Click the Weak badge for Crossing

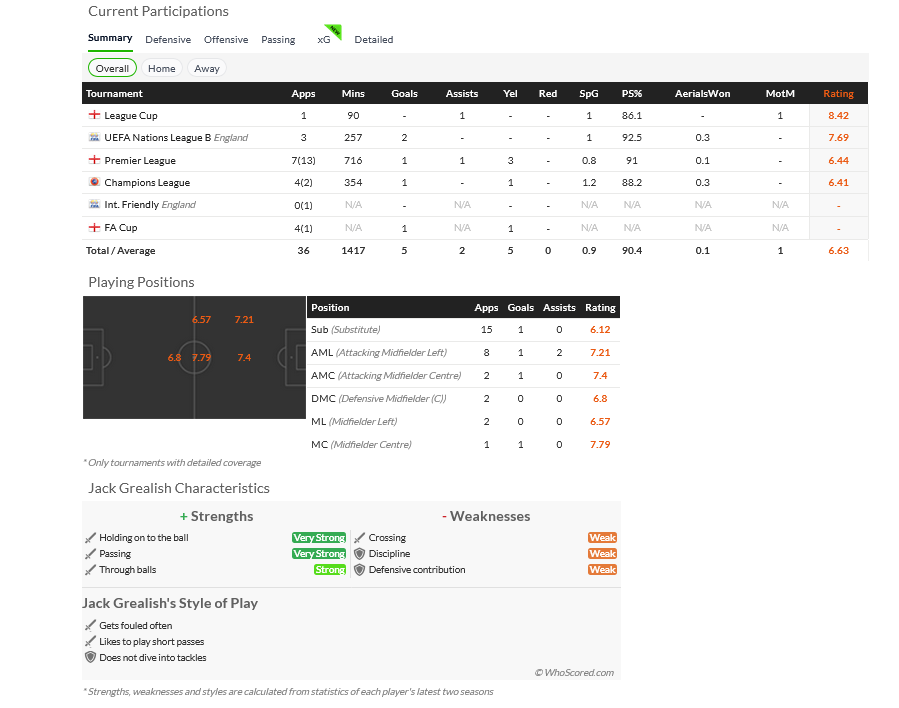click(603, 538)
